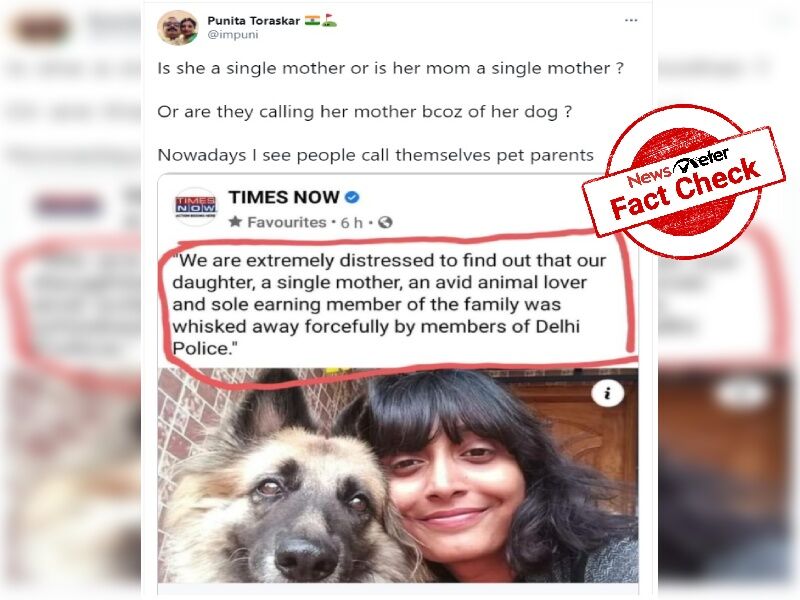Open the @impuni handle link

tap(233, 35)
